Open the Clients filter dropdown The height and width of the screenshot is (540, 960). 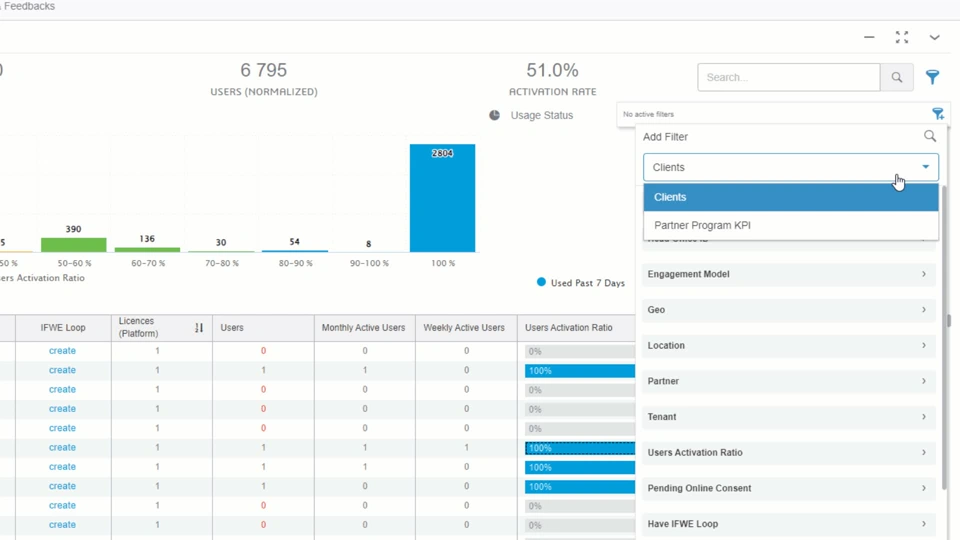click(x=790, y=167)
